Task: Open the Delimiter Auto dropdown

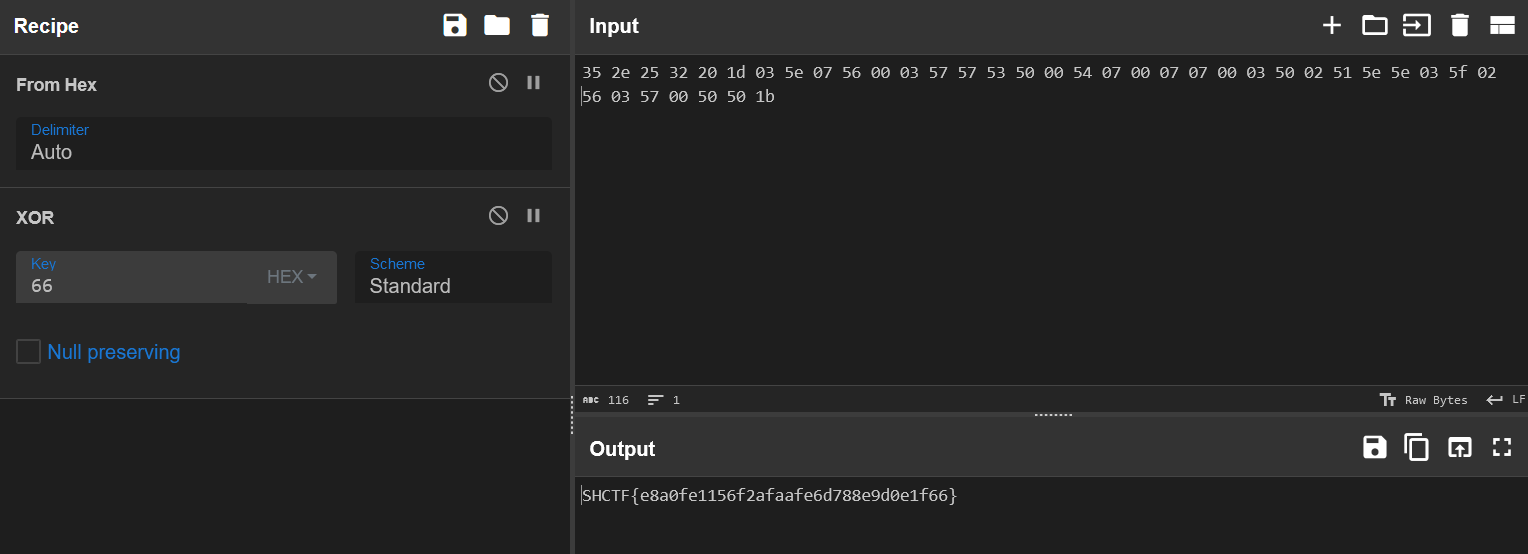Action: [x=284, y=143]
